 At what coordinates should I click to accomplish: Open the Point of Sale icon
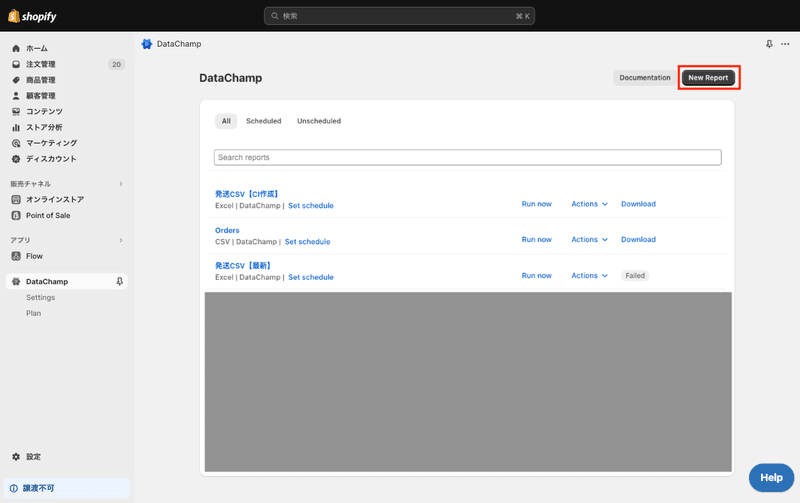(x=16, y=215)
